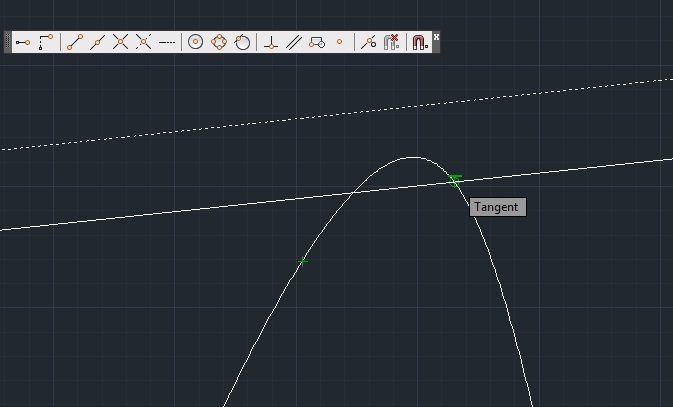
Task: Choose the Snap to Node icon
Action: pos(340,42)
